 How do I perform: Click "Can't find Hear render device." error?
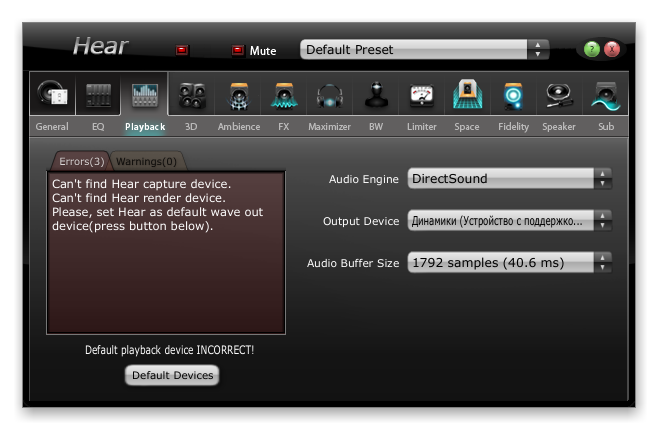point(139,198)
